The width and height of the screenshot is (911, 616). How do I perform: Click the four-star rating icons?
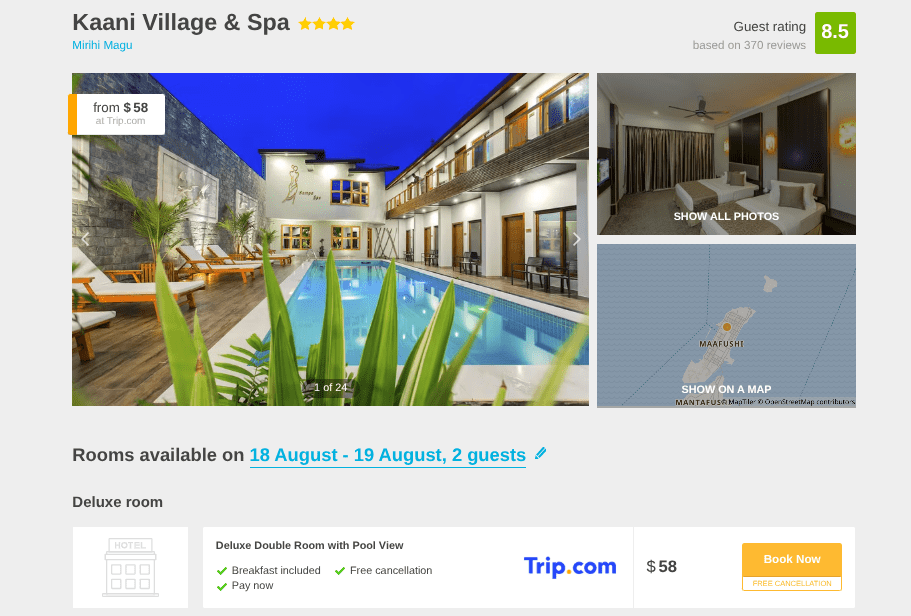(326, 24)
